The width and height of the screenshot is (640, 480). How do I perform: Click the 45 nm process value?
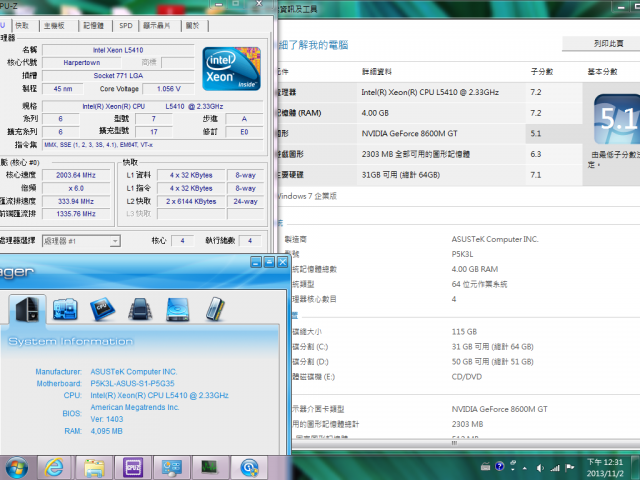tap(63, 89)
